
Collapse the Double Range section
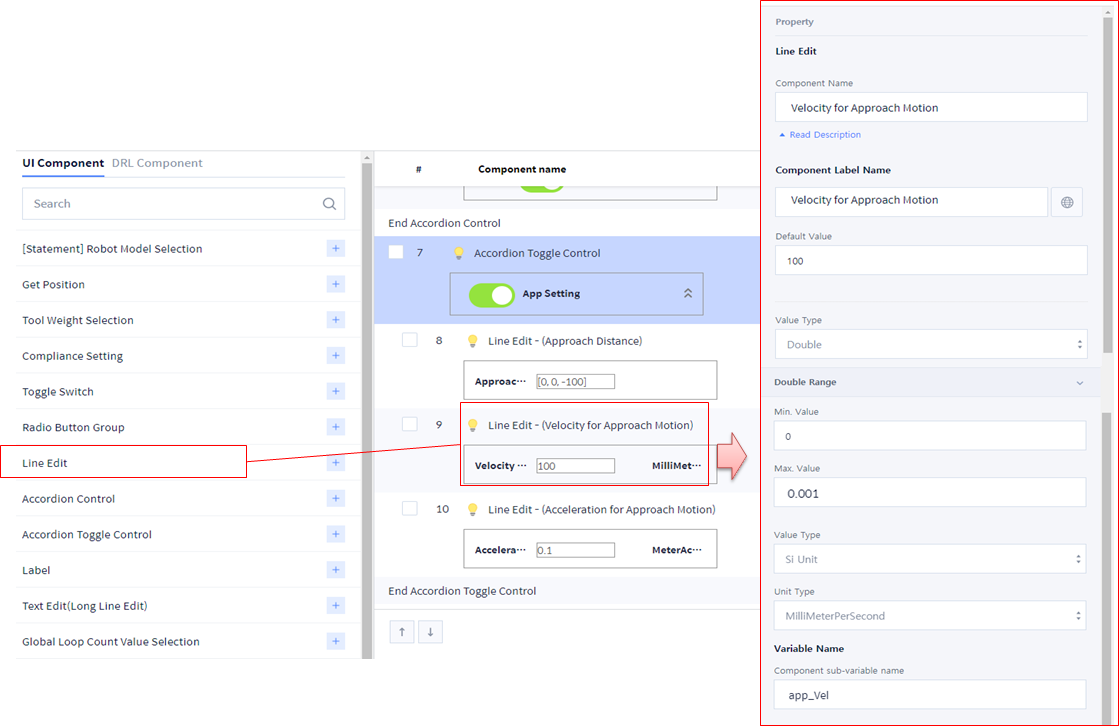click(x=1079, y=383)
